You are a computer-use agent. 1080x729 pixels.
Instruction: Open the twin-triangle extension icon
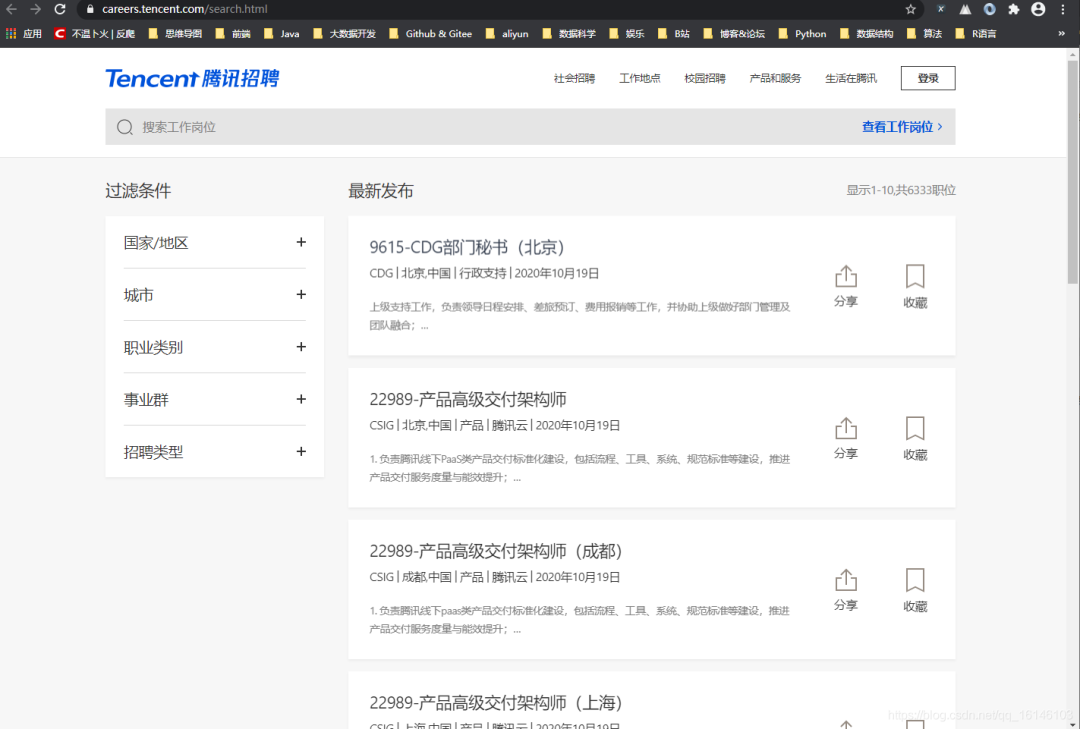click(x=965, y=9)
